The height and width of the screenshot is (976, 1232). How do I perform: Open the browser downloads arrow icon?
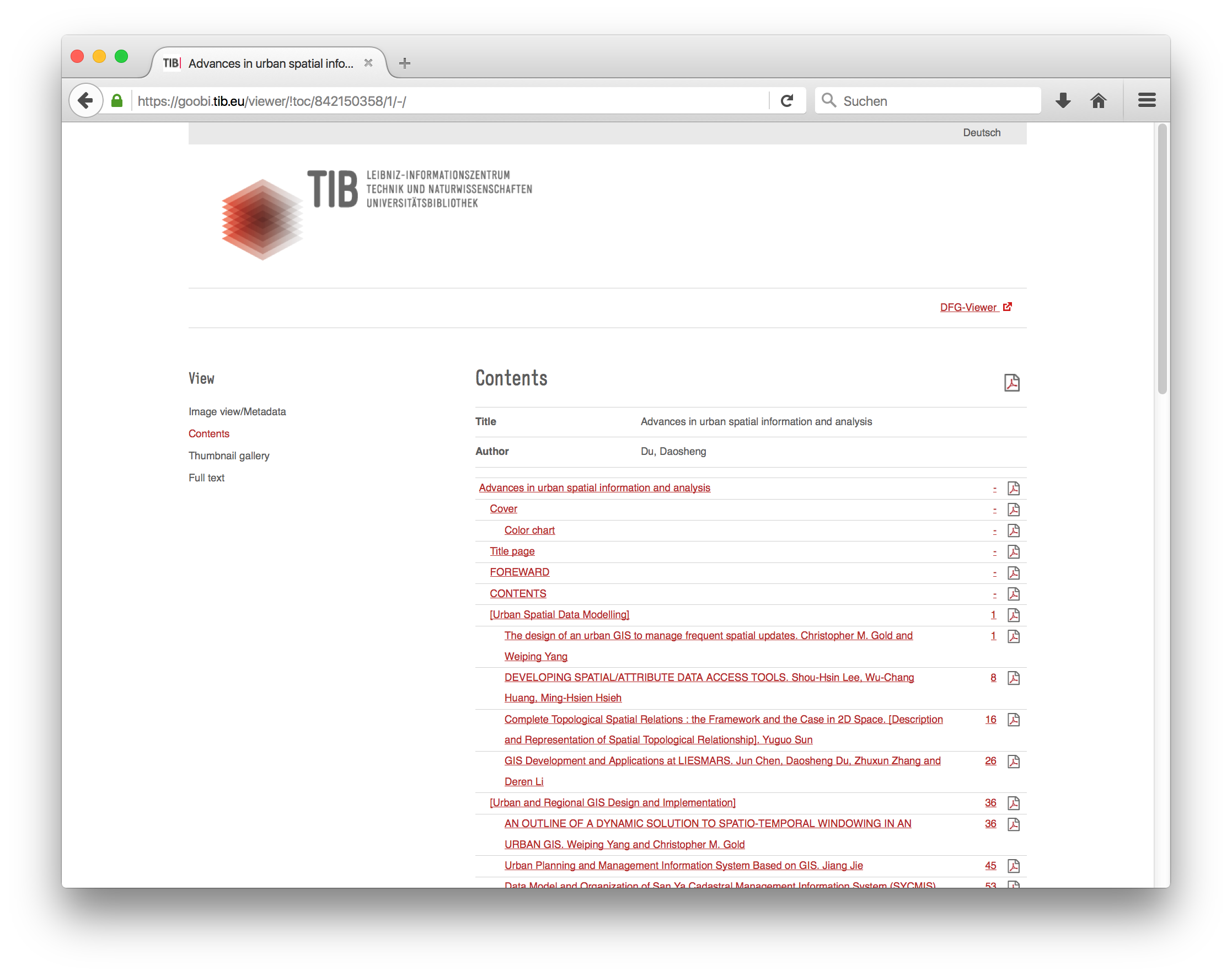(x=1063, y=100)
